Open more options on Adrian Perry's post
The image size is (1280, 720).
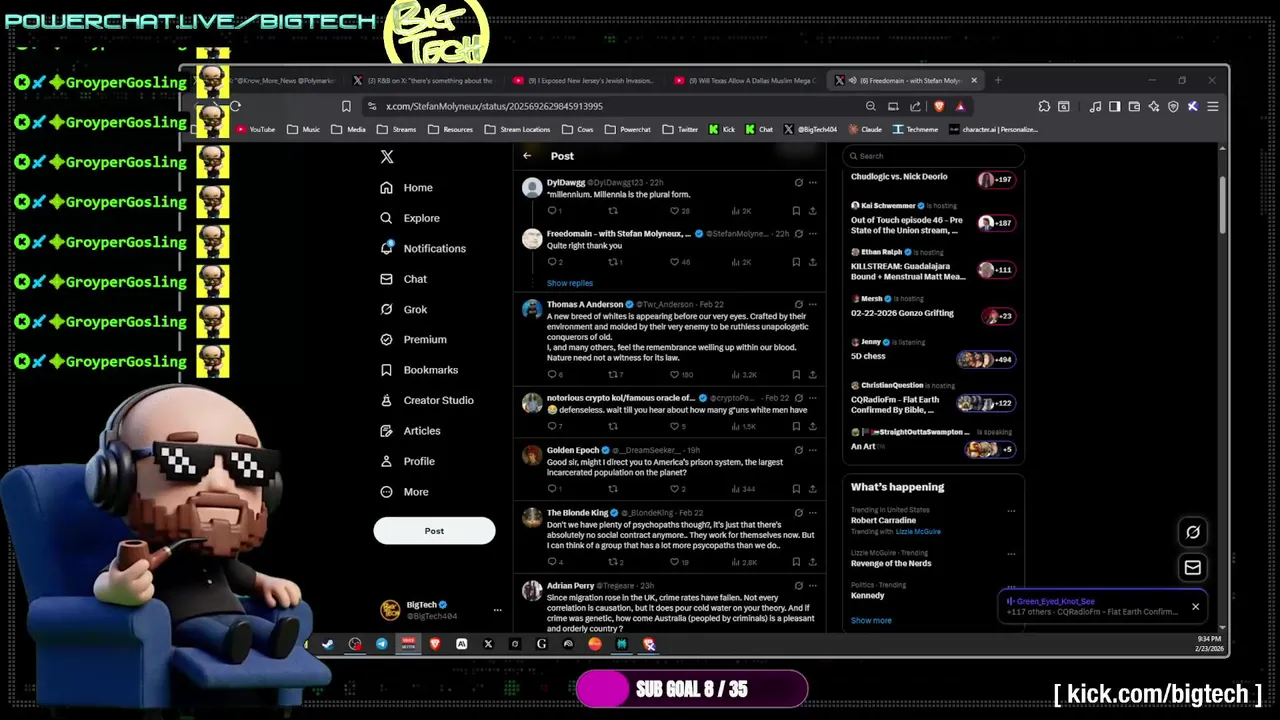click(813, 586)
